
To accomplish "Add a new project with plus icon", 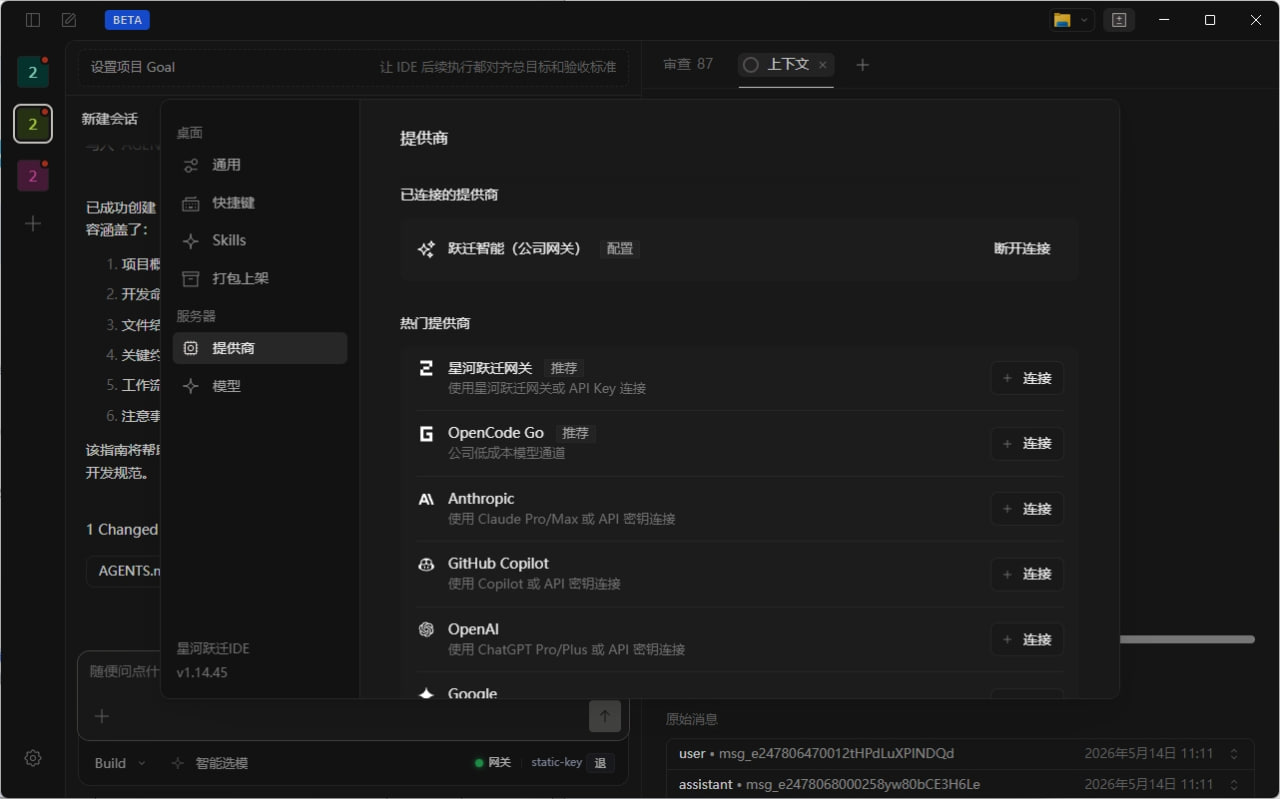I will [33, 223].
